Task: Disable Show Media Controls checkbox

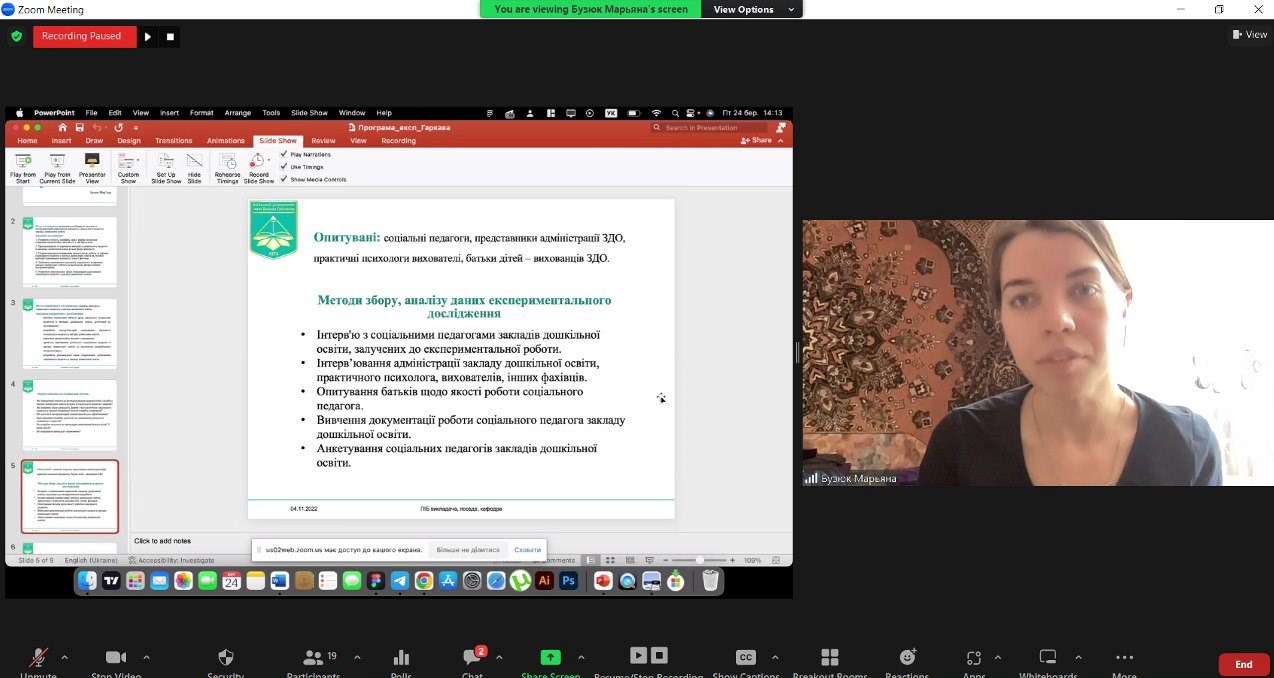Action: (284, 179)
